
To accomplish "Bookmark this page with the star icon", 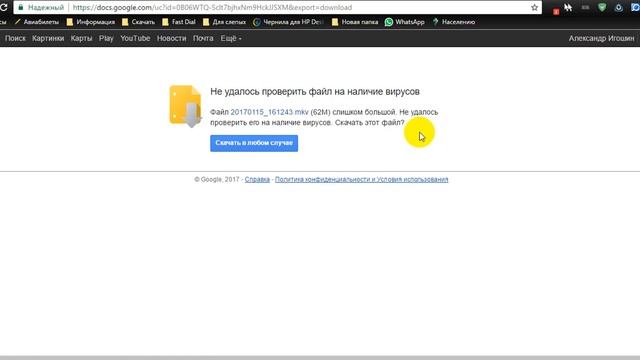I will (x=534, y=7).
